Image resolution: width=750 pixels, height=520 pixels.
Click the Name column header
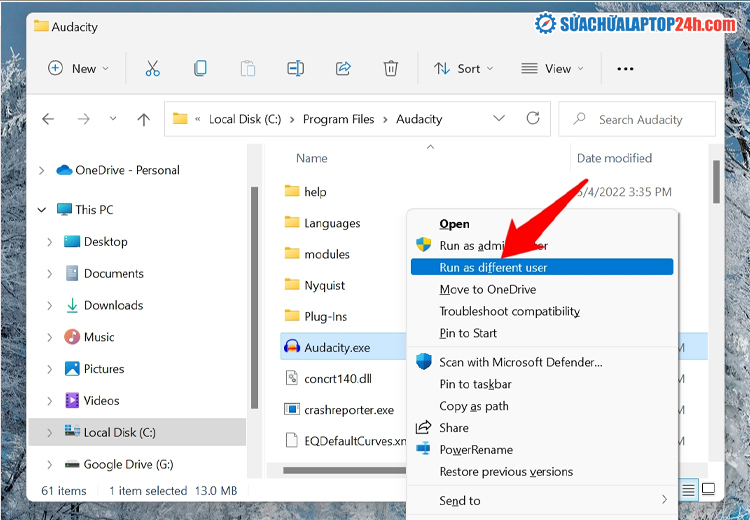[x=312, y=158]
